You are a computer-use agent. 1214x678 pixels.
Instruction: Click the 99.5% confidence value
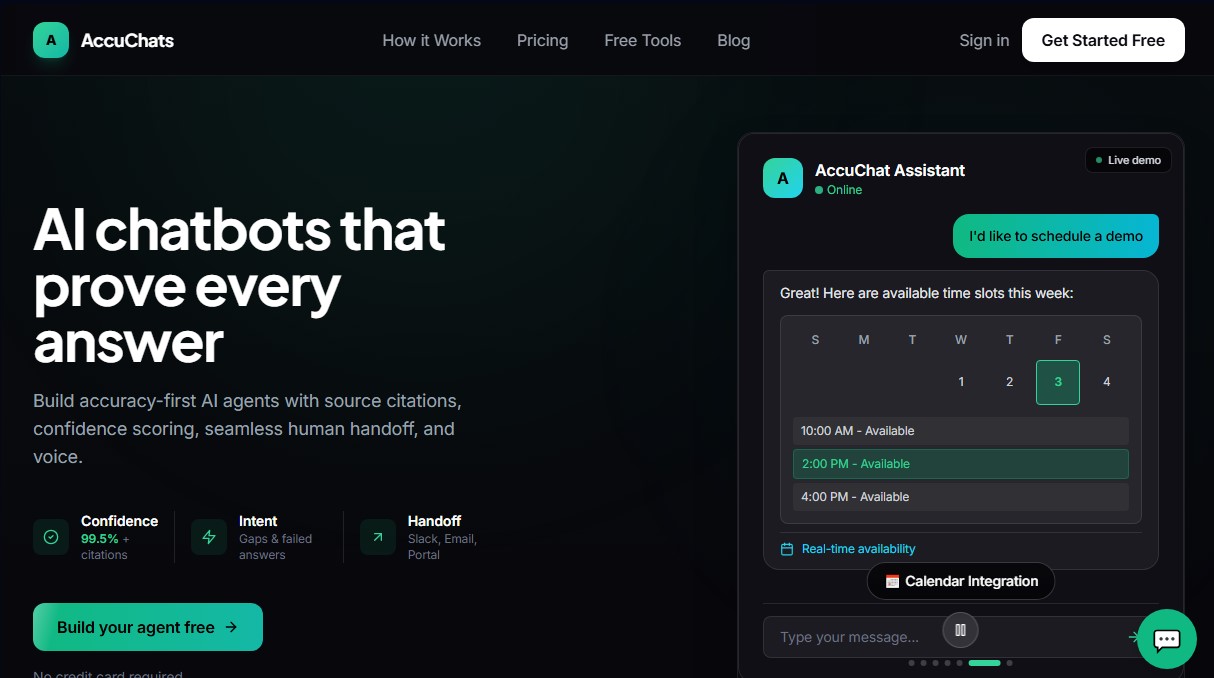click(100, 539)
